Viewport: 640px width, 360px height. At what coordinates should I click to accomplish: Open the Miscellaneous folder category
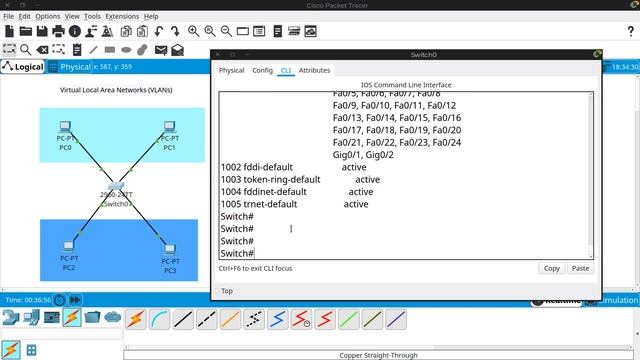click(92, 317)
